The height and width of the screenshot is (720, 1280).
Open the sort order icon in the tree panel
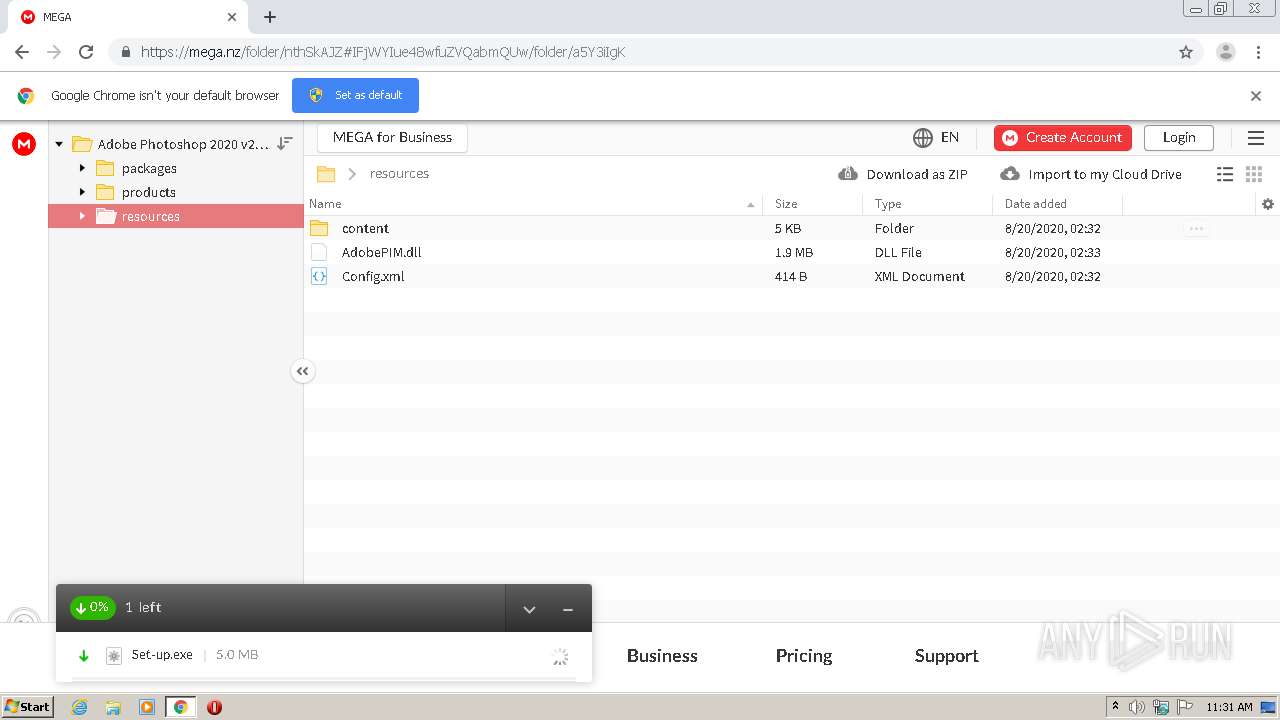[285, 143]
